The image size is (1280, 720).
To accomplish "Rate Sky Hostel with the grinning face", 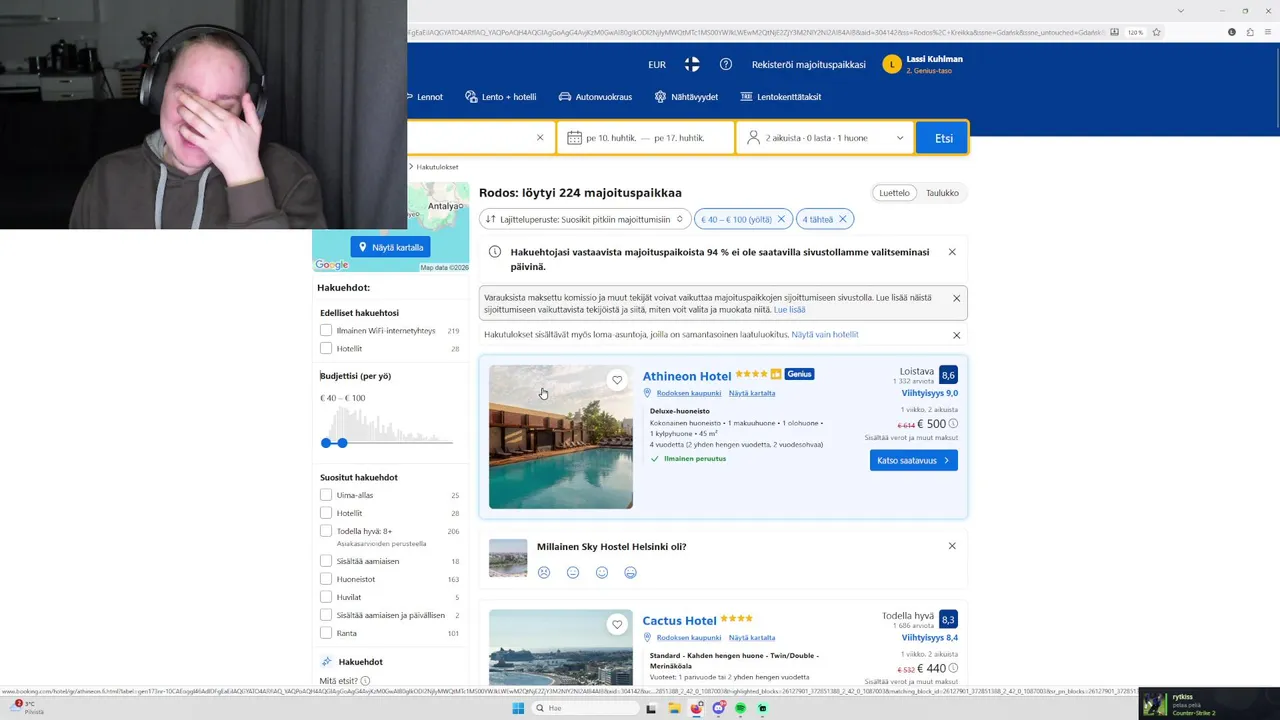I will point(631,572).
